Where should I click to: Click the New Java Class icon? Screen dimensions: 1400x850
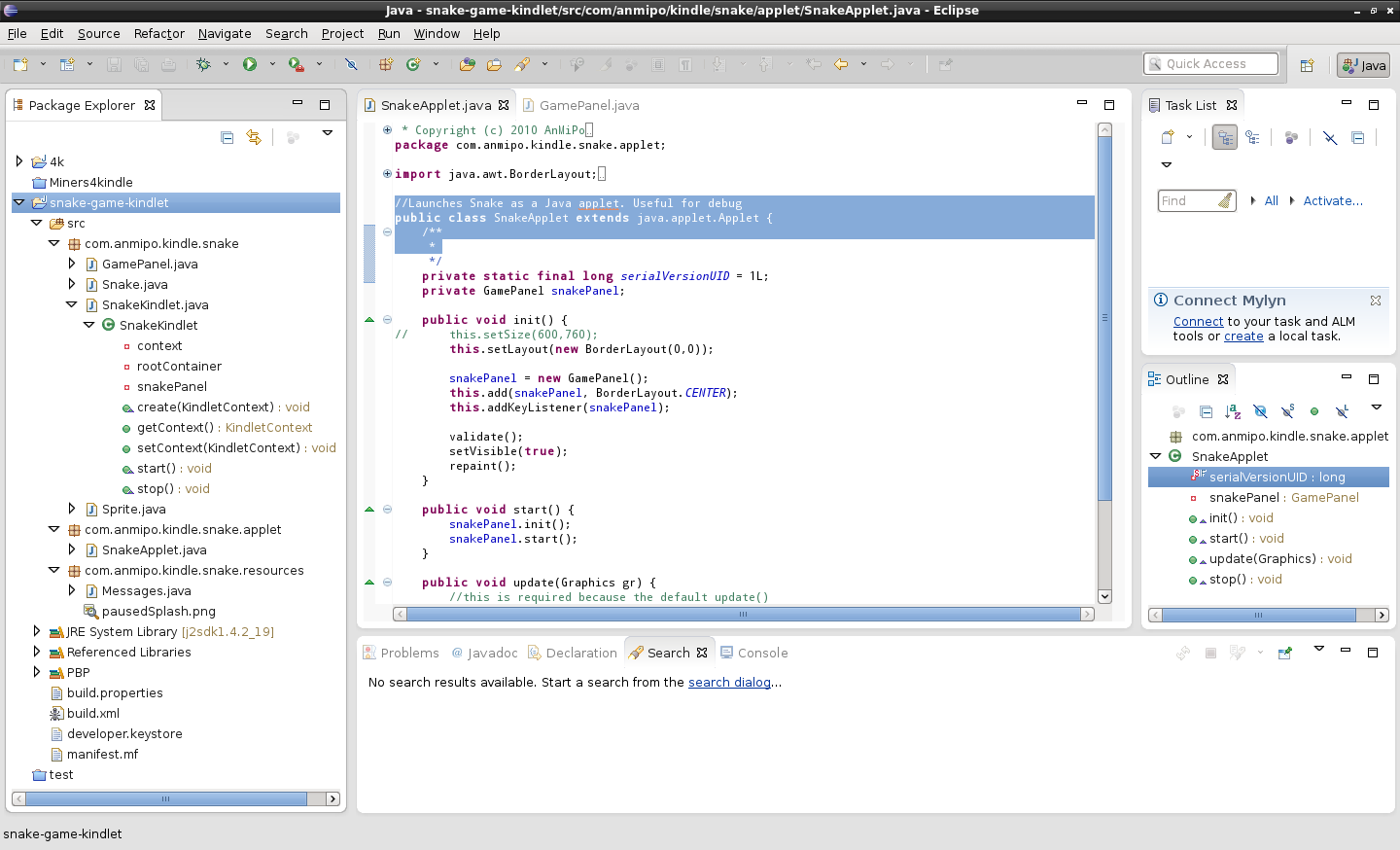point(413,64)
